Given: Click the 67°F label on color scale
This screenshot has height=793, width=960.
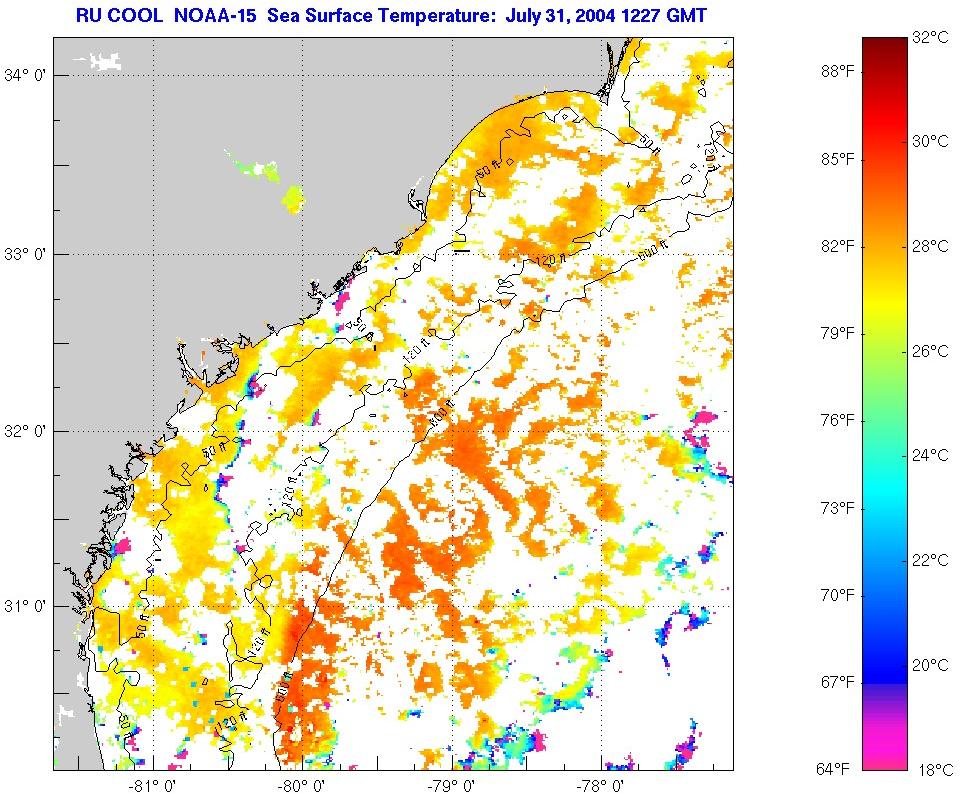Looking at the screenshot, I should [x=838, y=682].
